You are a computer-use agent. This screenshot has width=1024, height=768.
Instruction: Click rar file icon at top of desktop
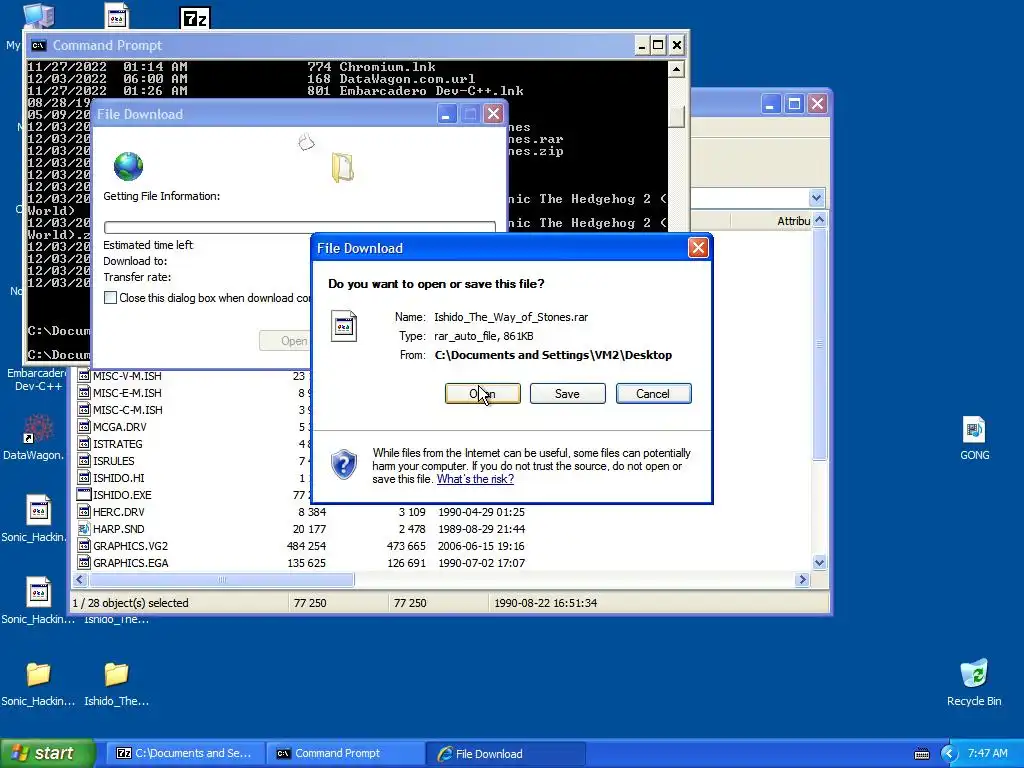[117, 17]
